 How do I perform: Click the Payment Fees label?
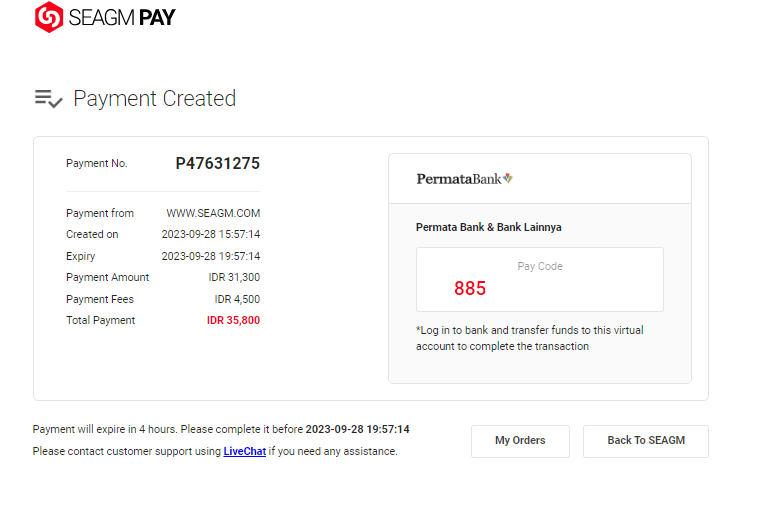click(100, 299)
